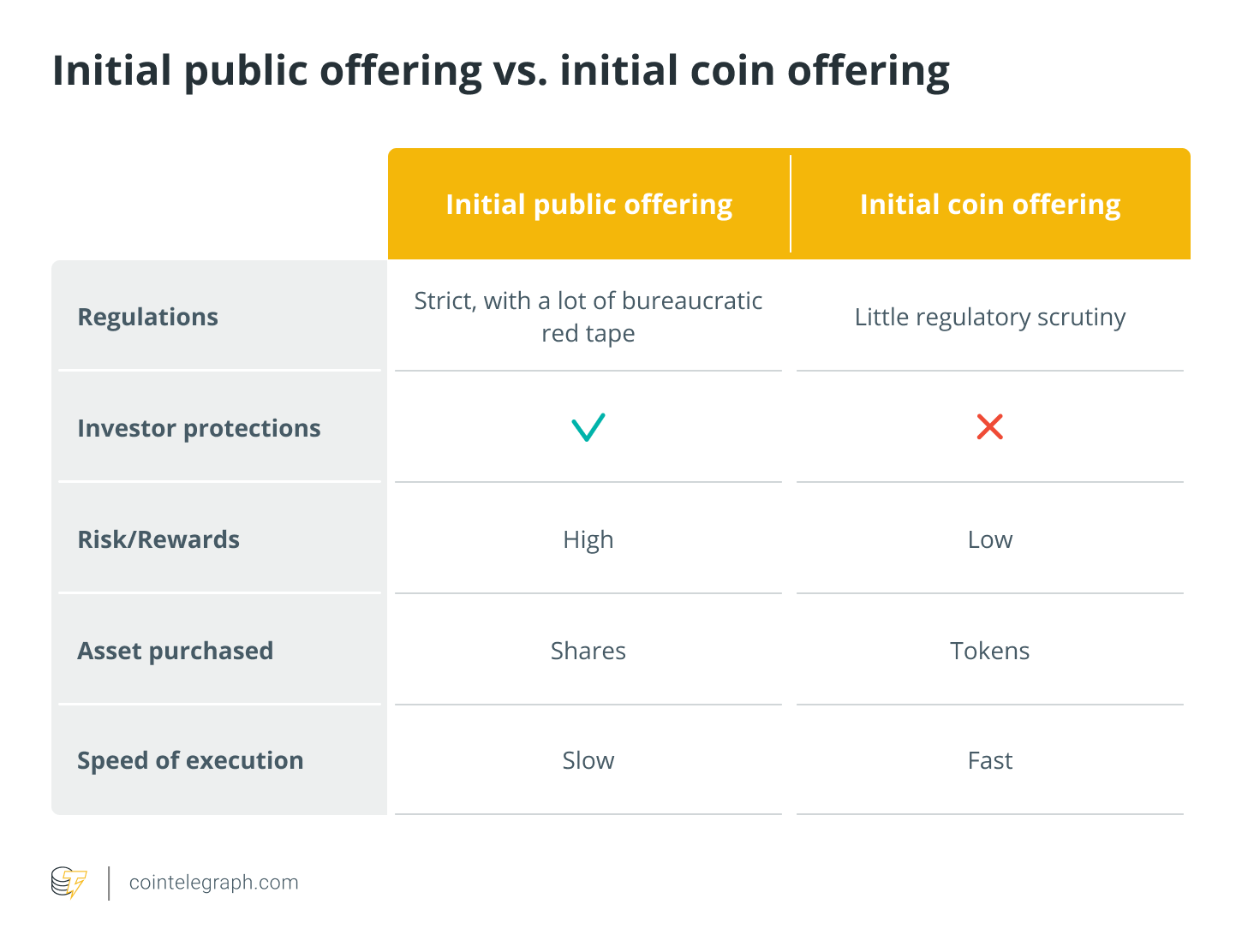Select the Initial coin offering column header

[990, 205]
